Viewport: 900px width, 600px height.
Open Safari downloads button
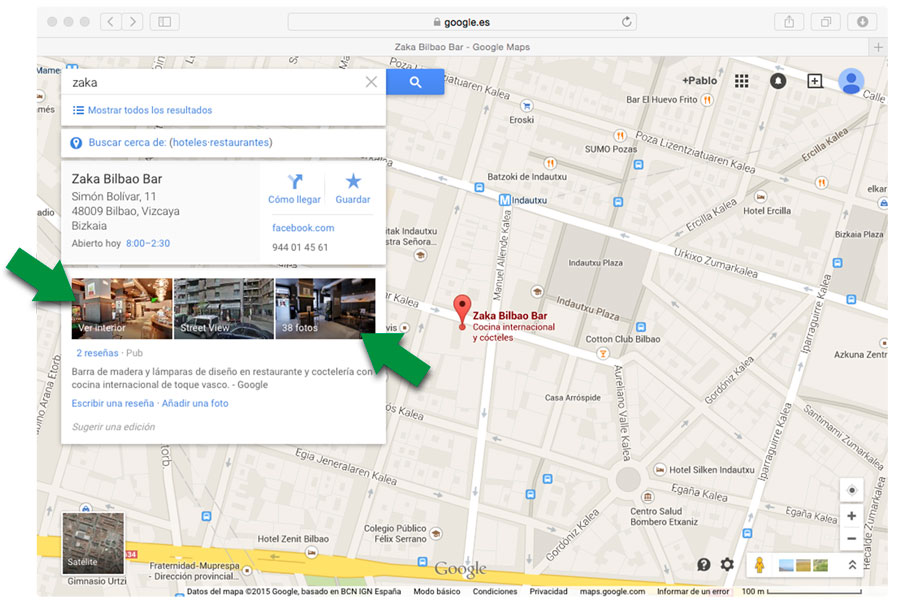pos(862,22)
